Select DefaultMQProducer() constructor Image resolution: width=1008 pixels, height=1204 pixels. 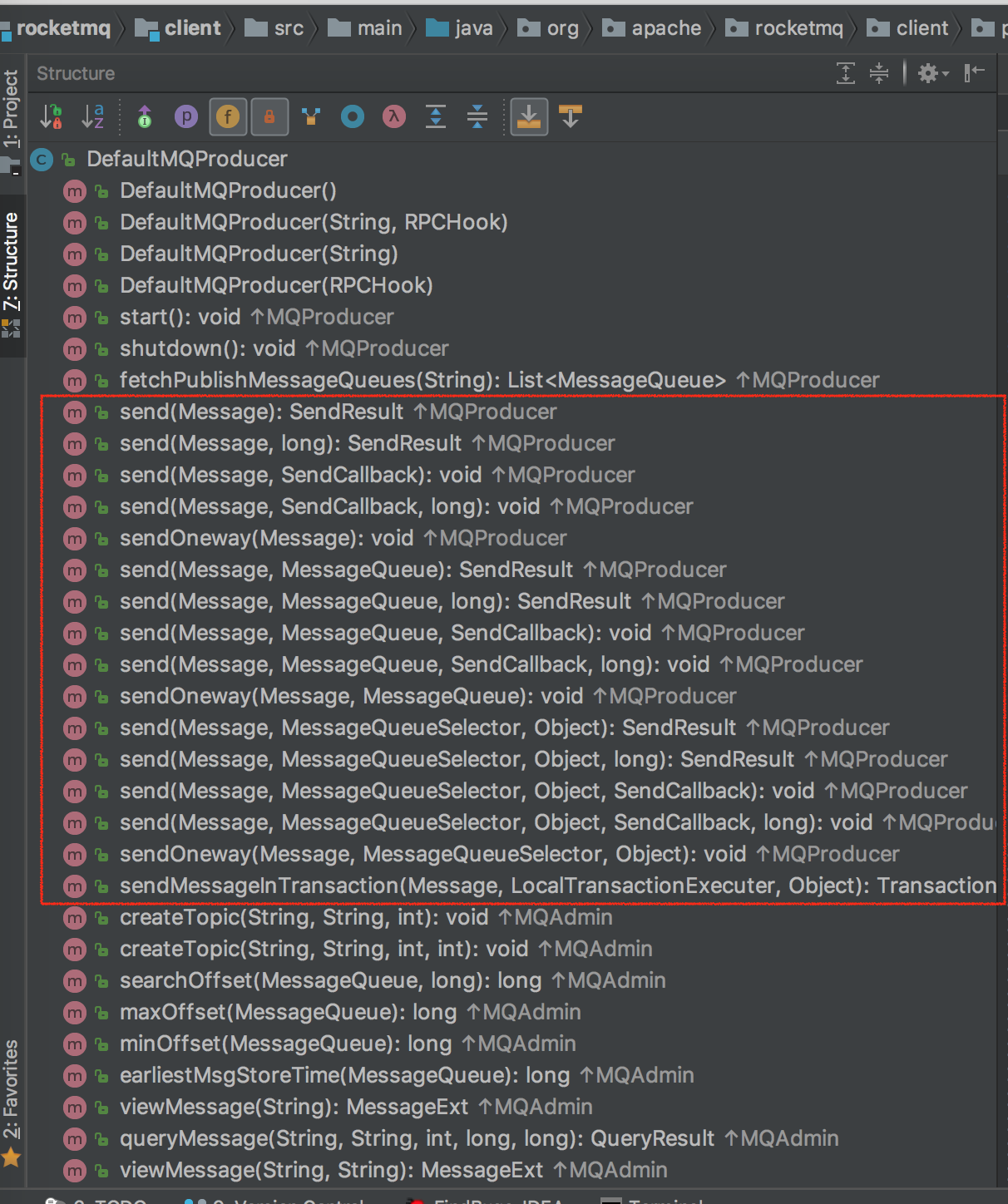coord(228,190)
